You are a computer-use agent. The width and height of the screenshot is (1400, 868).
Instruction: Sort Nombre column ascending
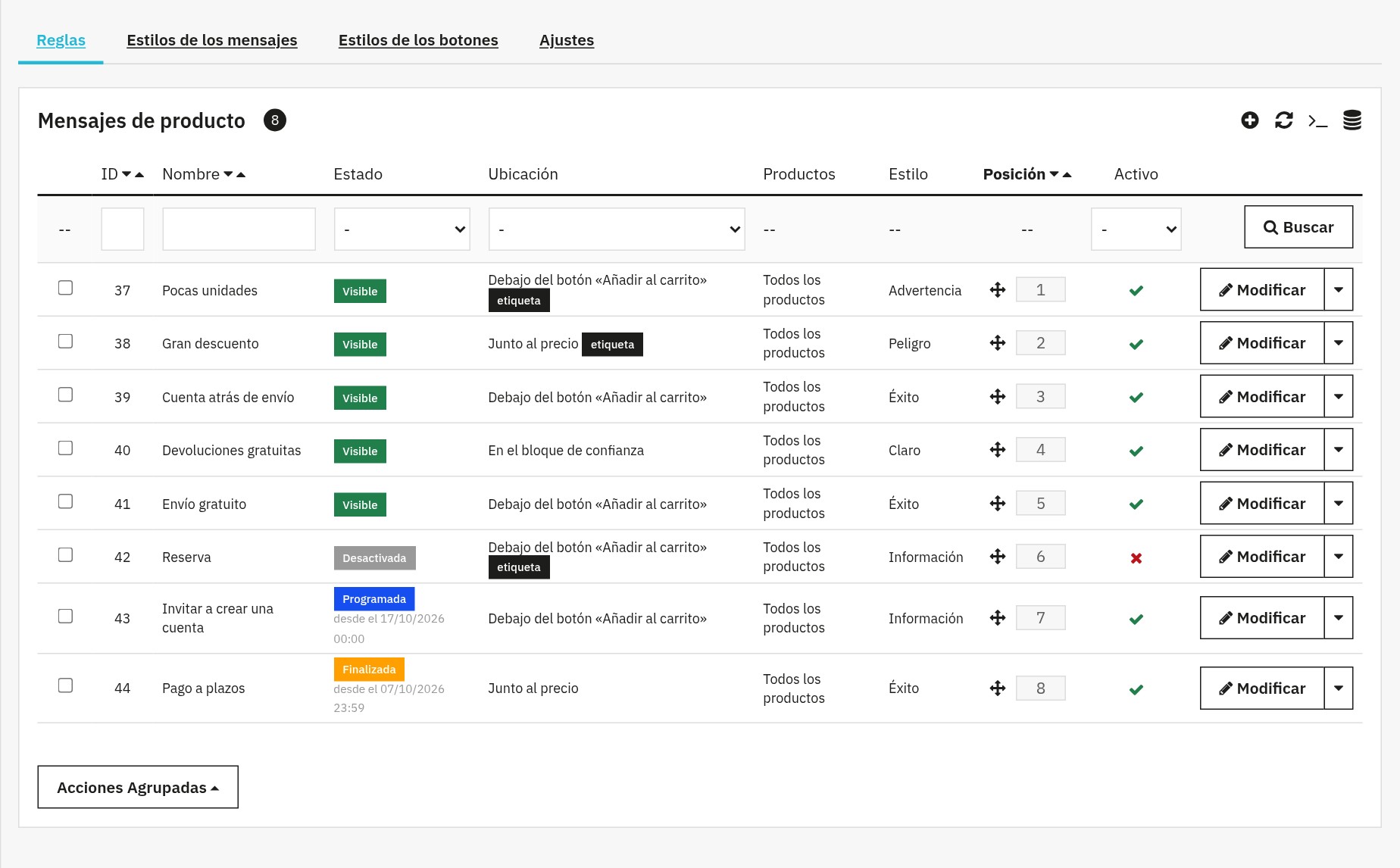click(x=241, y=174)
